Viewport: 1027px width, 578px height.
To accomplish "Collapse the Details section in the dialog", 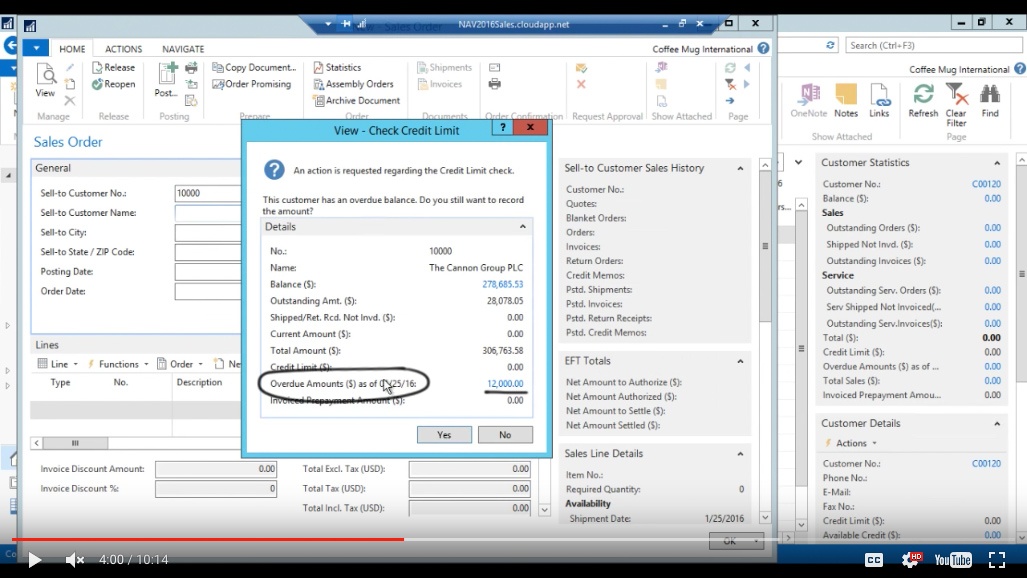I will tap(523, 227).
